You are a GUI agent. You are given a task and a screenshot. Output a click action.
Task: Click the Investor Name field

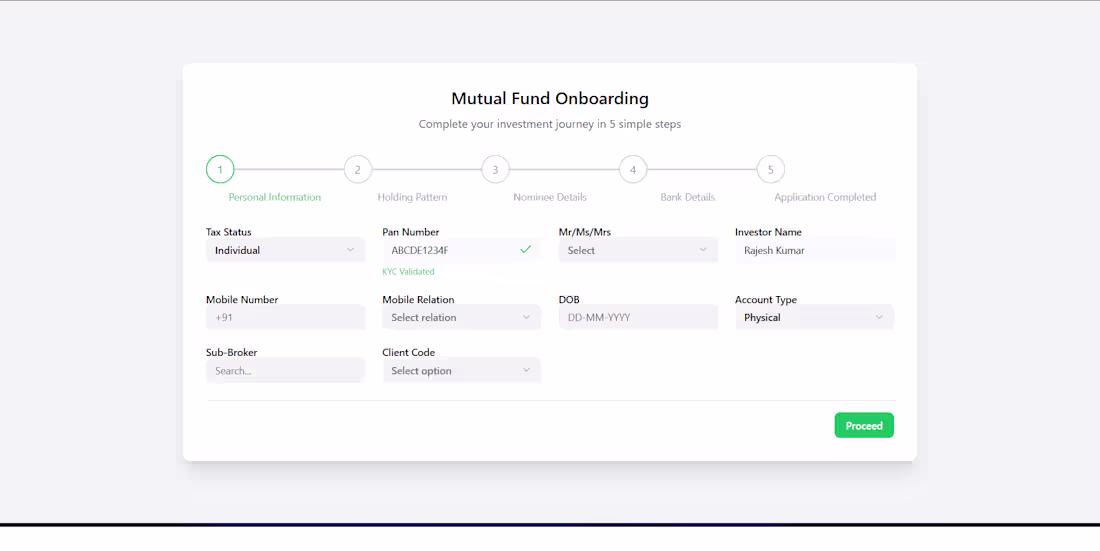click(814, 250)
